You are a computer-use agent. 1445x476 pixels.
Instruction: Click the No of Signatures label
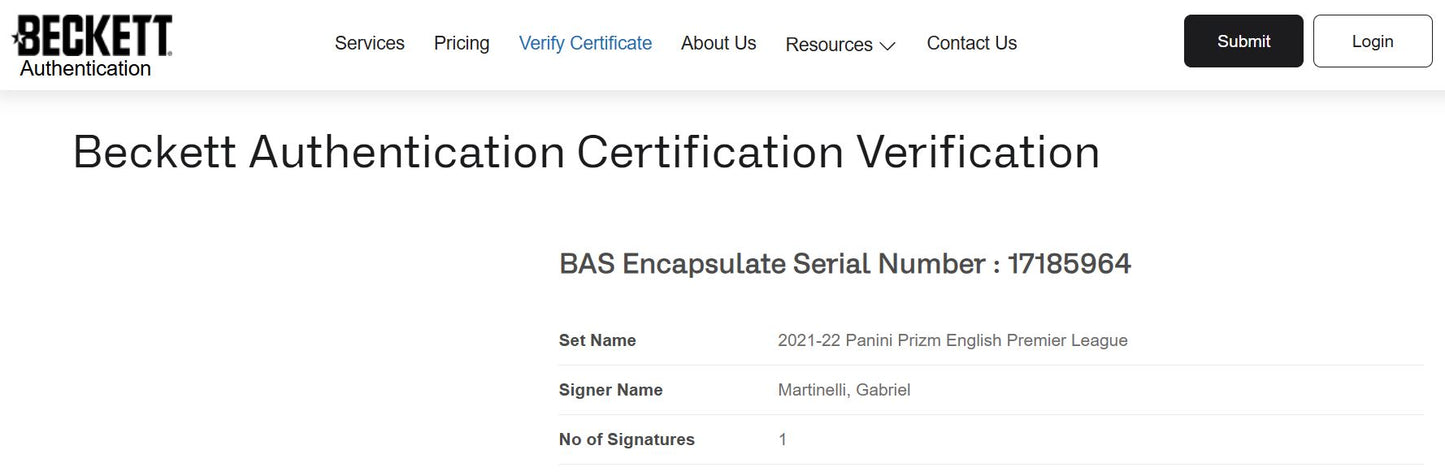pos(626,439)
